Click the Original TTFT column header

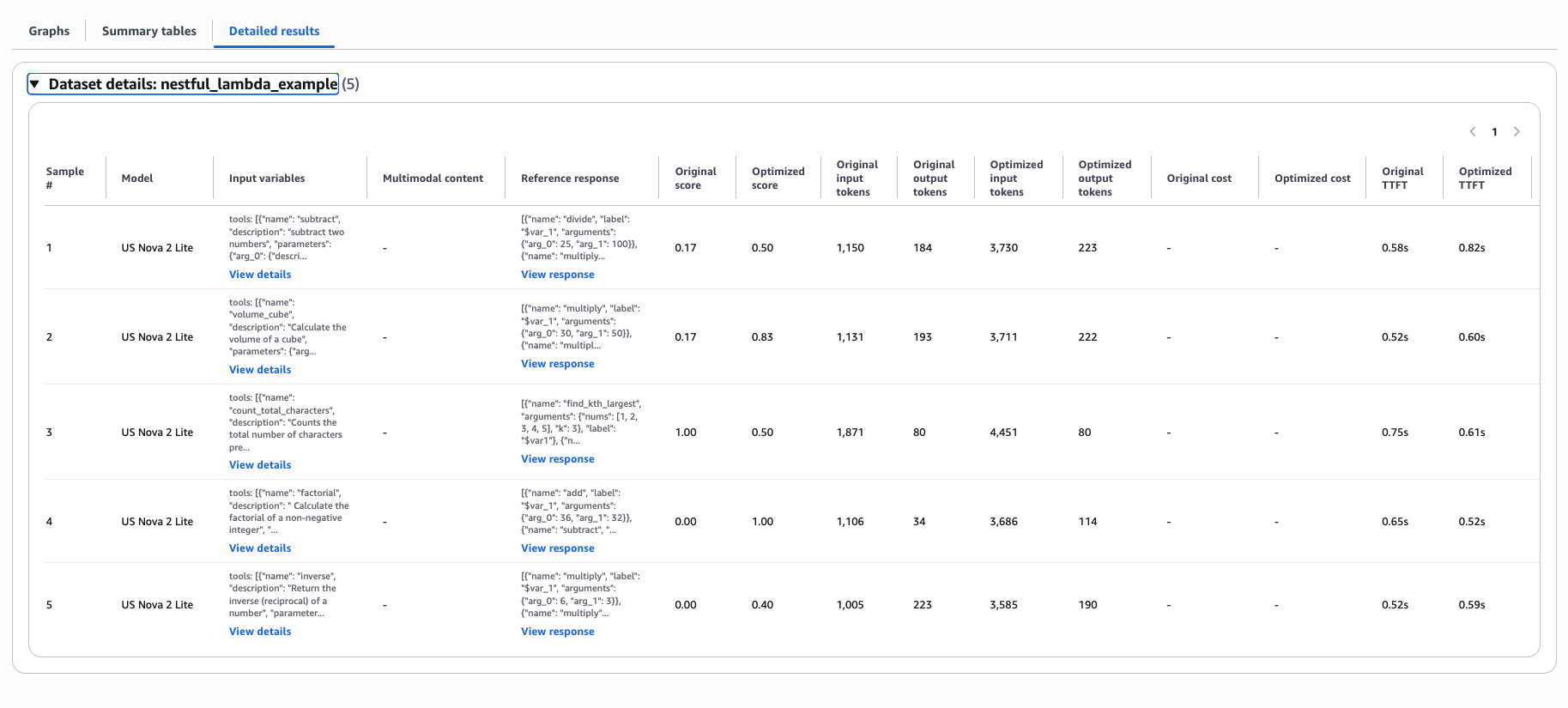(x=1402, y=179)
